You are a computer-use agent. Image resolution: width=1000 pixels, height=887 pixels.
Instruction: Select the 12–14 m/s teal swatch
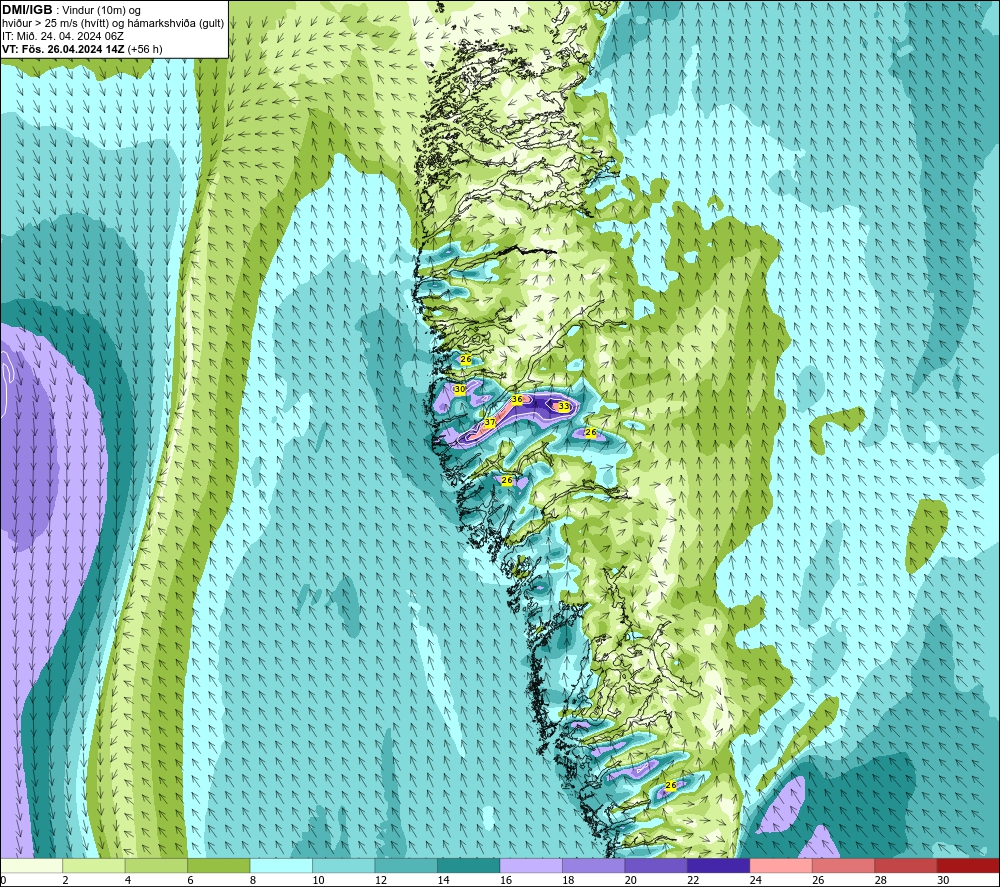pyautogui.click(x=406, y=866)
